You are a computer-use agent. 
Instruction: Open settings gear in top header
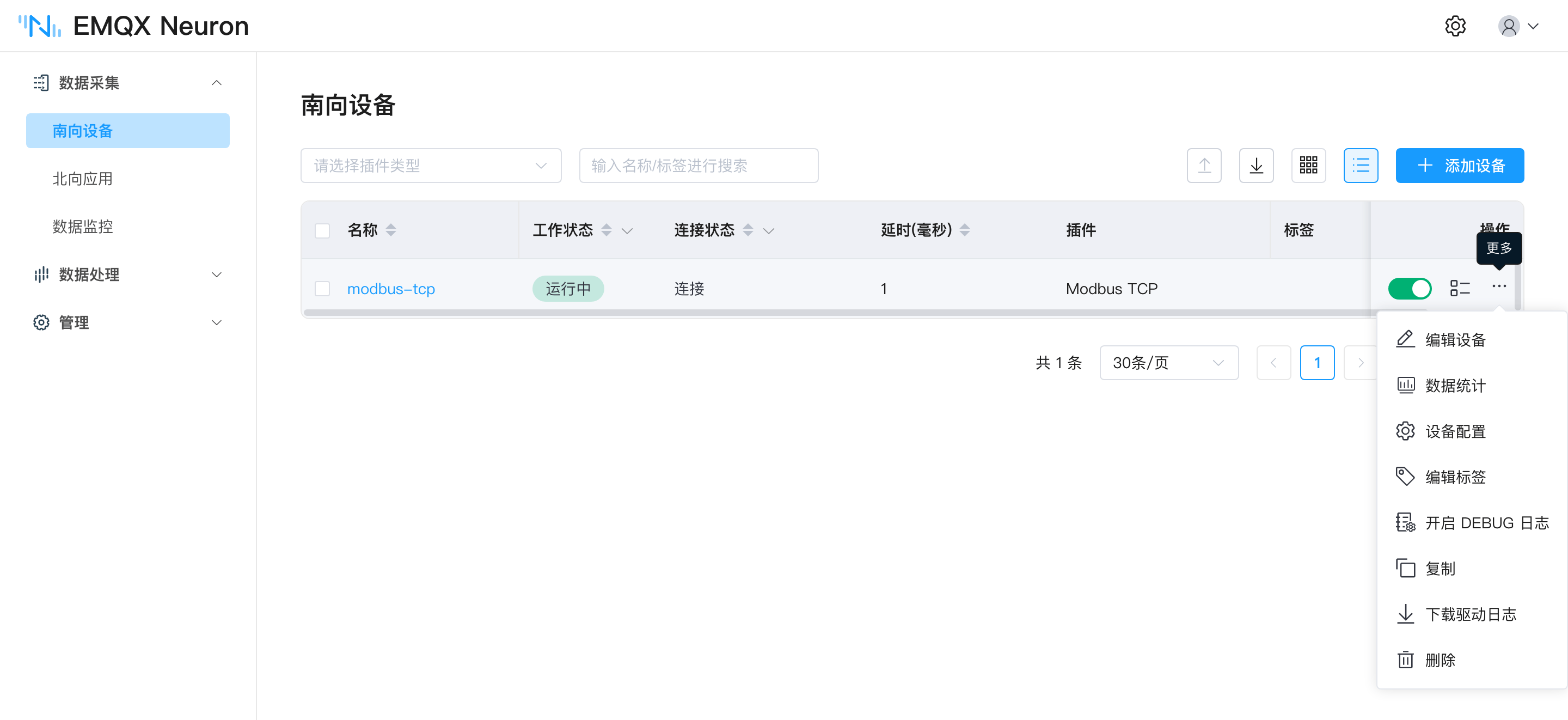[1455, 26]
